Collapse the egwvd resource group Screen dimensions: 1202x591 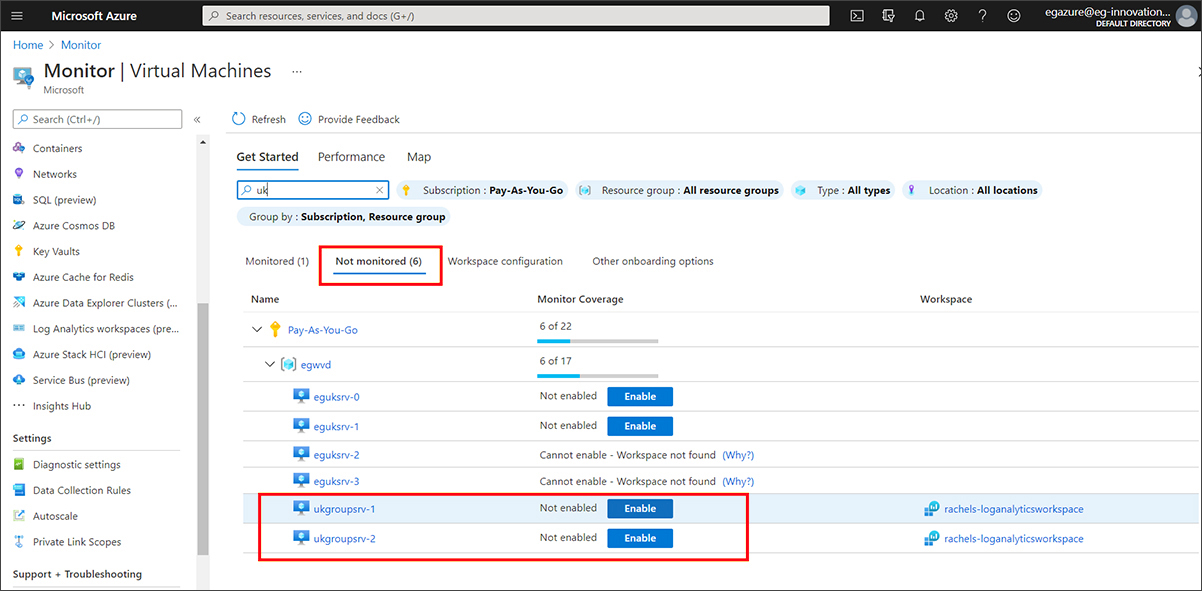pyautogui.click(x=270, y=364)
